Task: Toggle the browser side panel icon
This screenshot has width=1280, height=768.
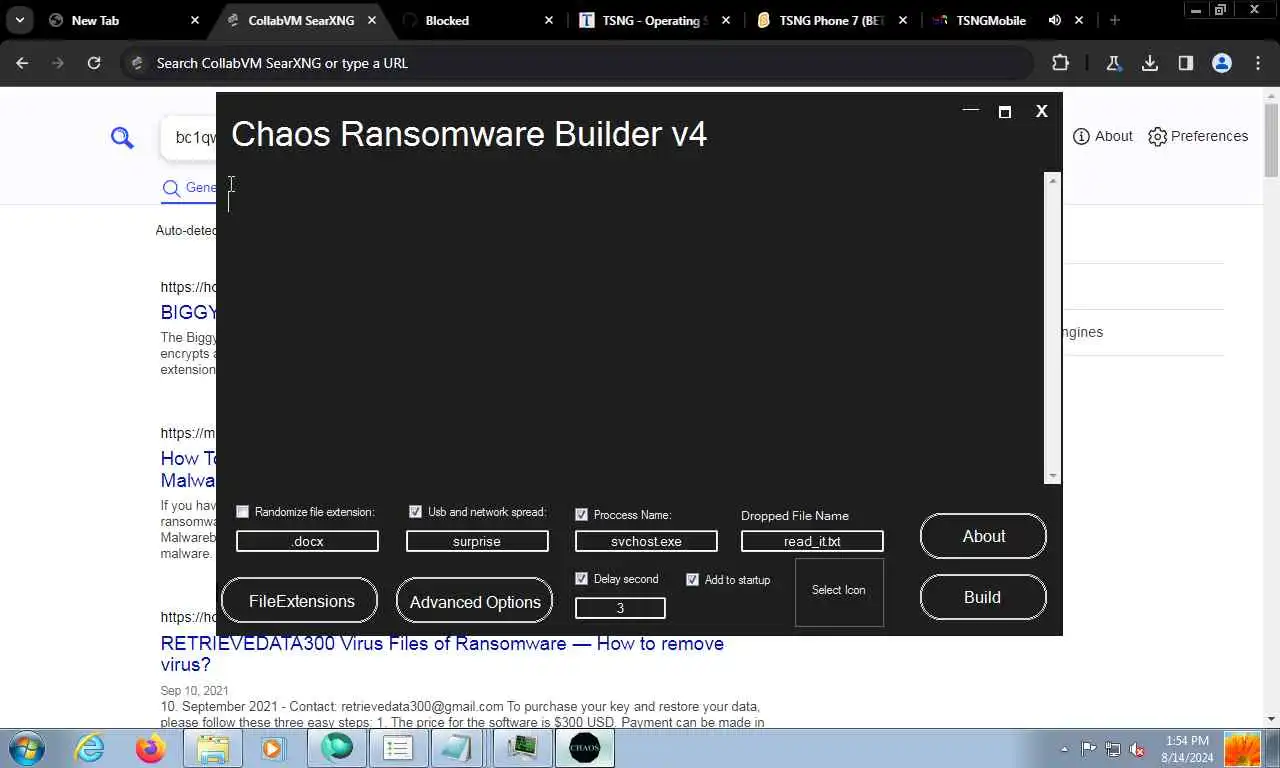Action: (1186, 63)
